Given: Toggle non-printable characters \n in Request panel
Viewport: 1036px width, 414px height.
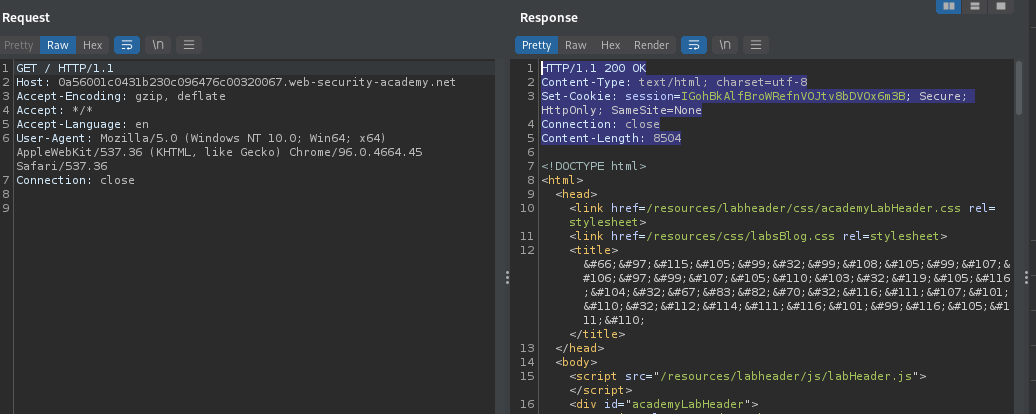Looking at the screenshot, I should 158,45.
